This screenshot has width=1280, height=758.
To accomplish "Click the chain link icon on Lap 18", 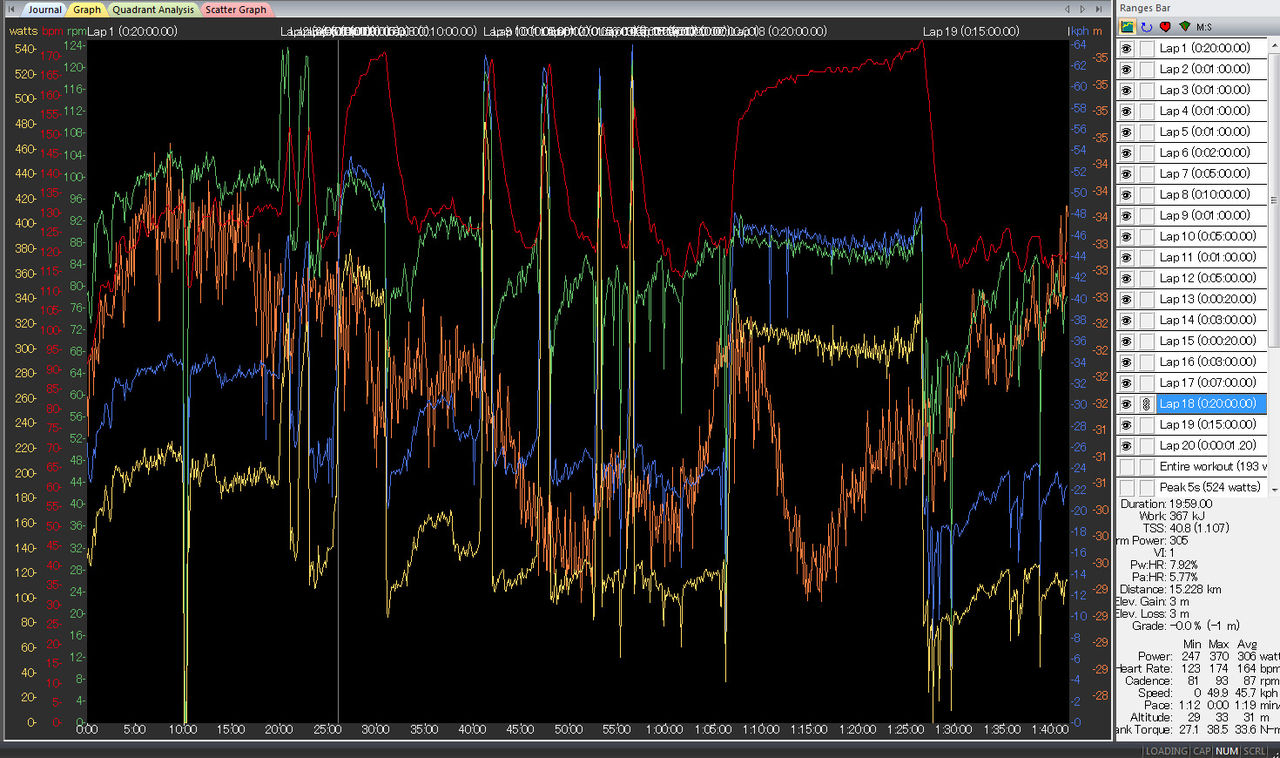I will tap(1146, 404).
